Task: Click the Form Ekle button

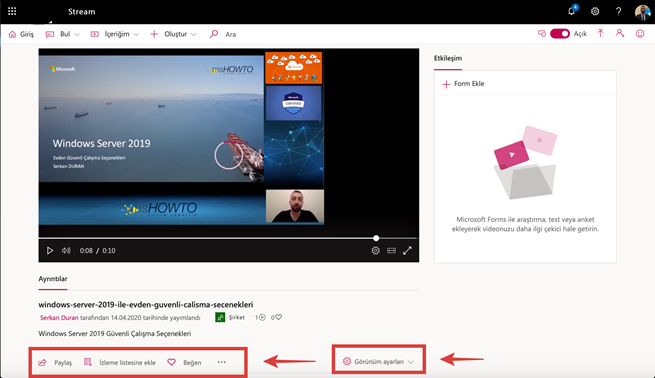Action: [463, 84]
